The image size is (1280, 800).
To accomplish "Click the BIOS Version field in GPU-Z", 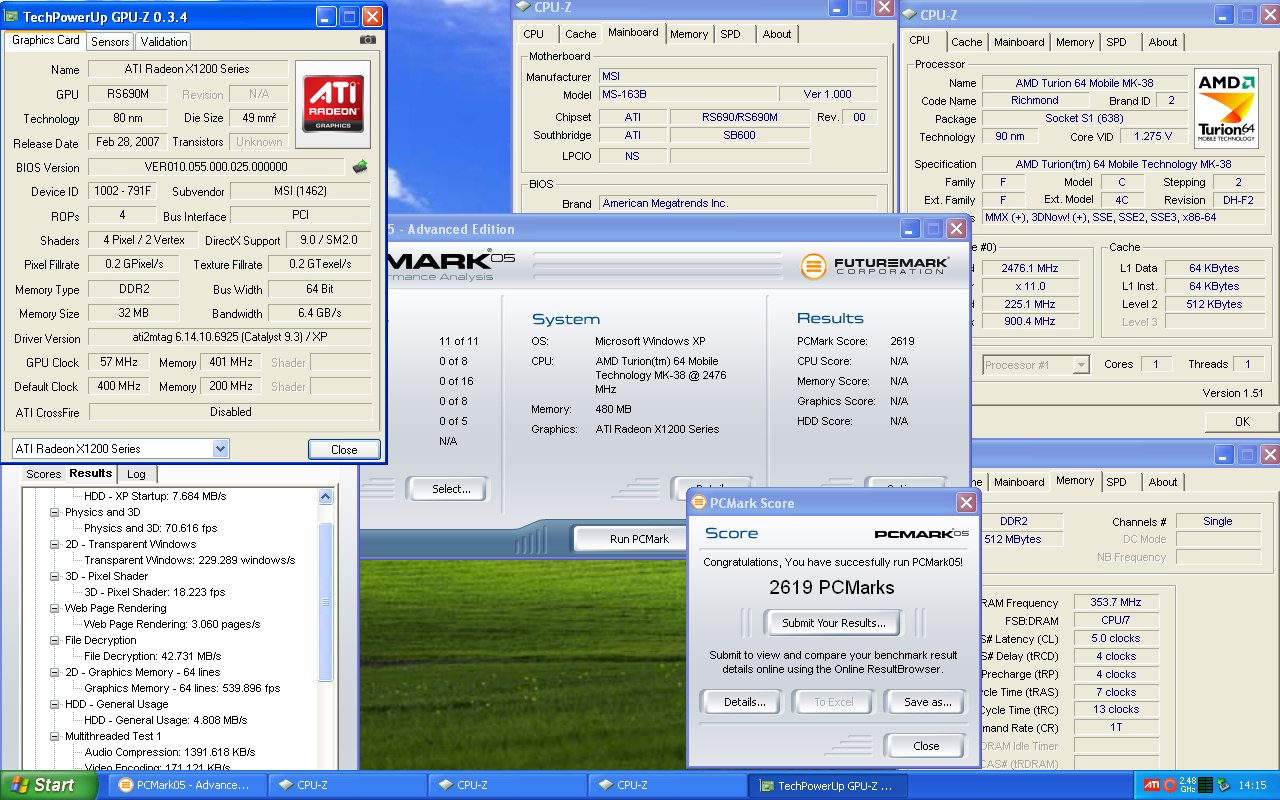I will point(216,167).
